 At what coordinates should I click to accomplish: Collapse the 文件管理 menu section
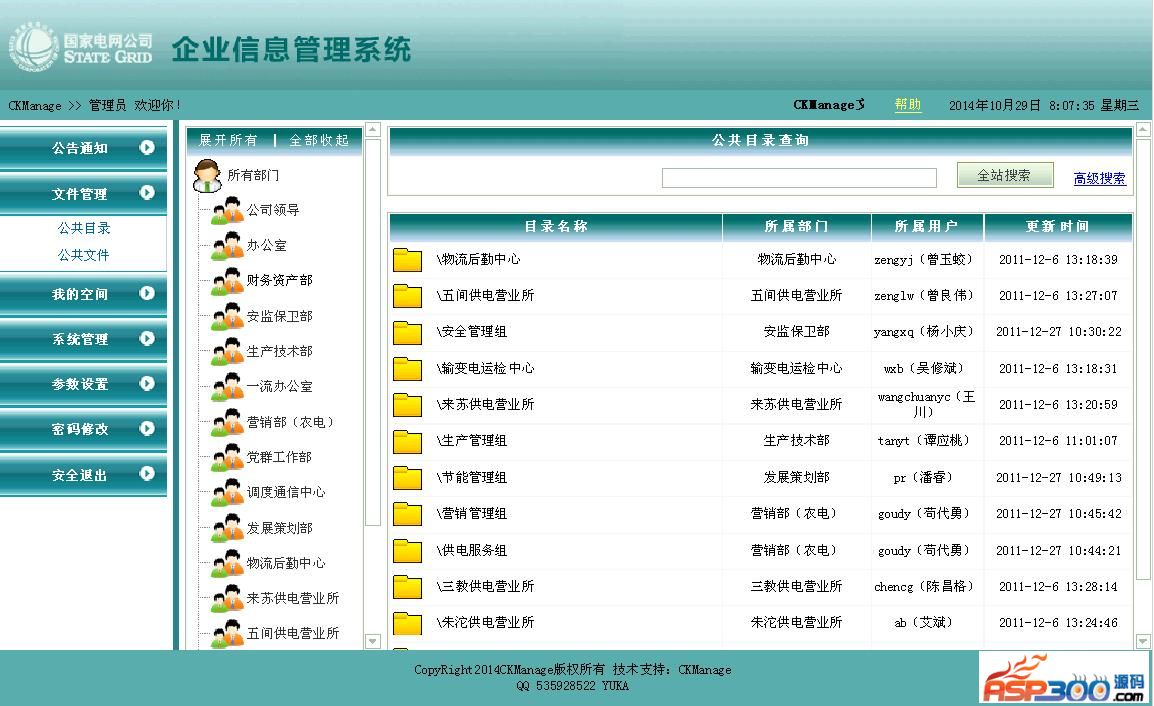[147, 193]
